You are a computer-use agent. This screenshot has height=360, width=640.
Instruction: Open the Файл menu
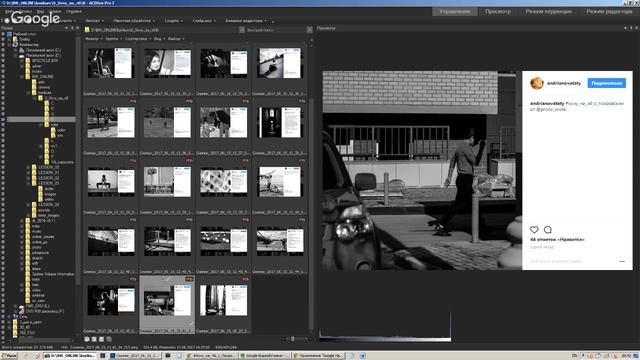[8, 11]
